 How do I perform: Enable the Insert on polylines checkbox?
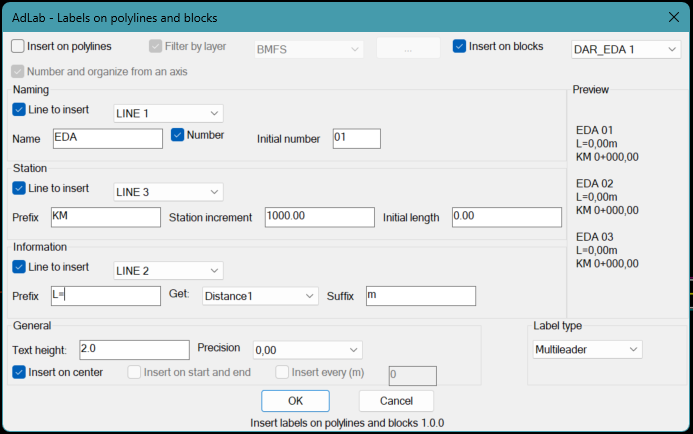click(19, 46)
